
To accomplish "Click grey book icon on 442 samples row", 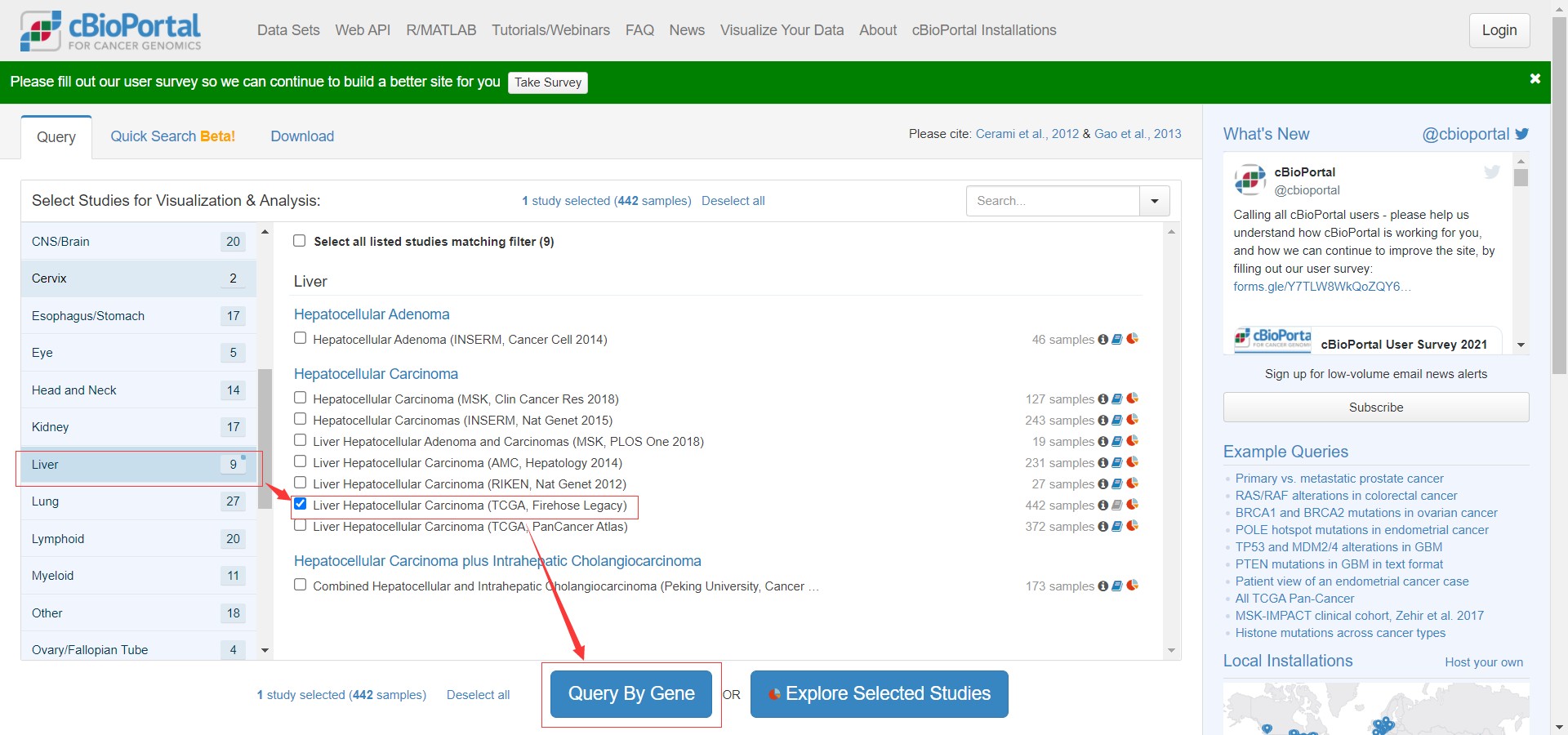I will click(x=1117, y=506).
